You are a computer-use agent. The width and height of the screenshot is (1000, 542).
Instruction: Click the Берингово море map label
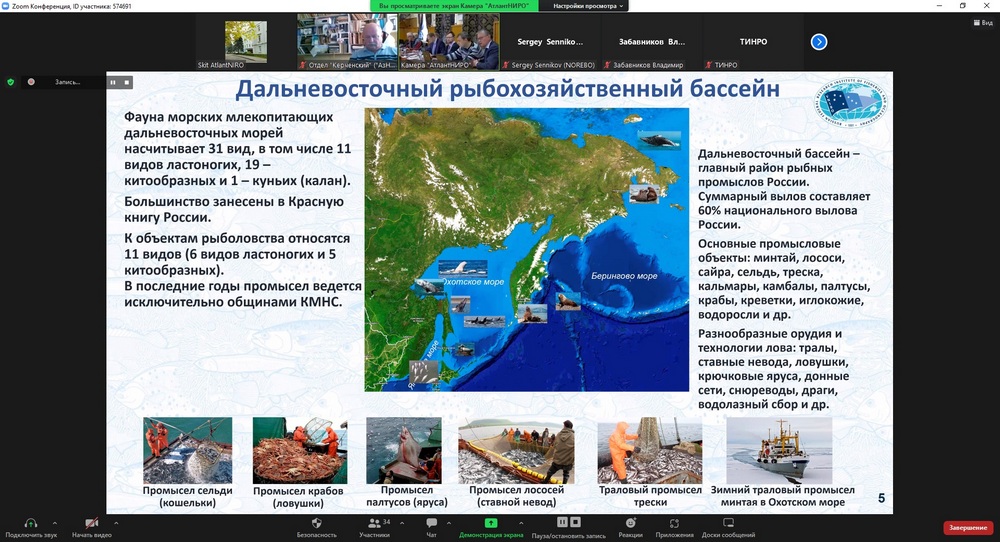[x=624, y=276]
